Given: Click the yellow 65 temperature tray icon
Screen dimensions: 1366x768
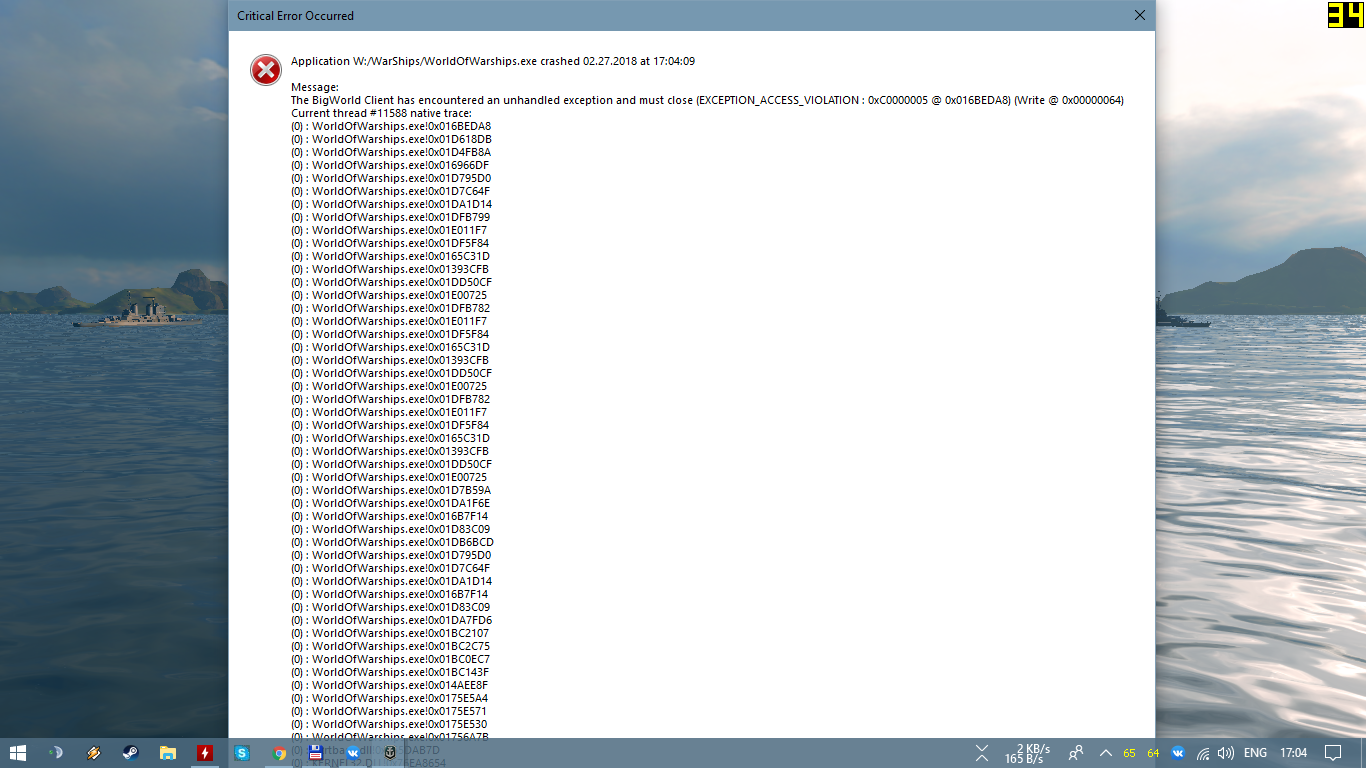Looking at the screenshot, I should click(x=1129, y=753).
